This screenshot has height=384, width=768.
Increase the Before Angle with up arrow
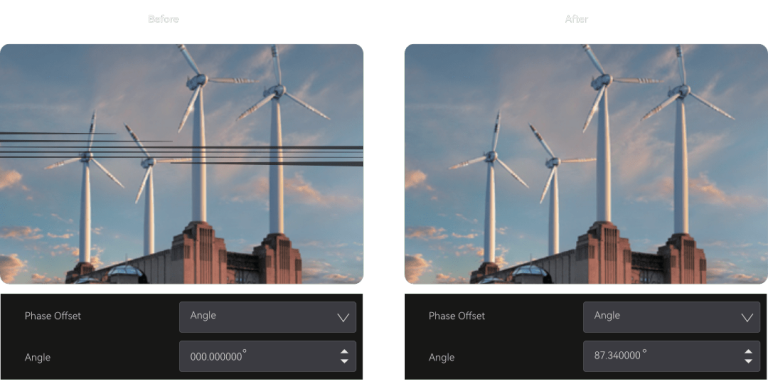click(344, 352)
